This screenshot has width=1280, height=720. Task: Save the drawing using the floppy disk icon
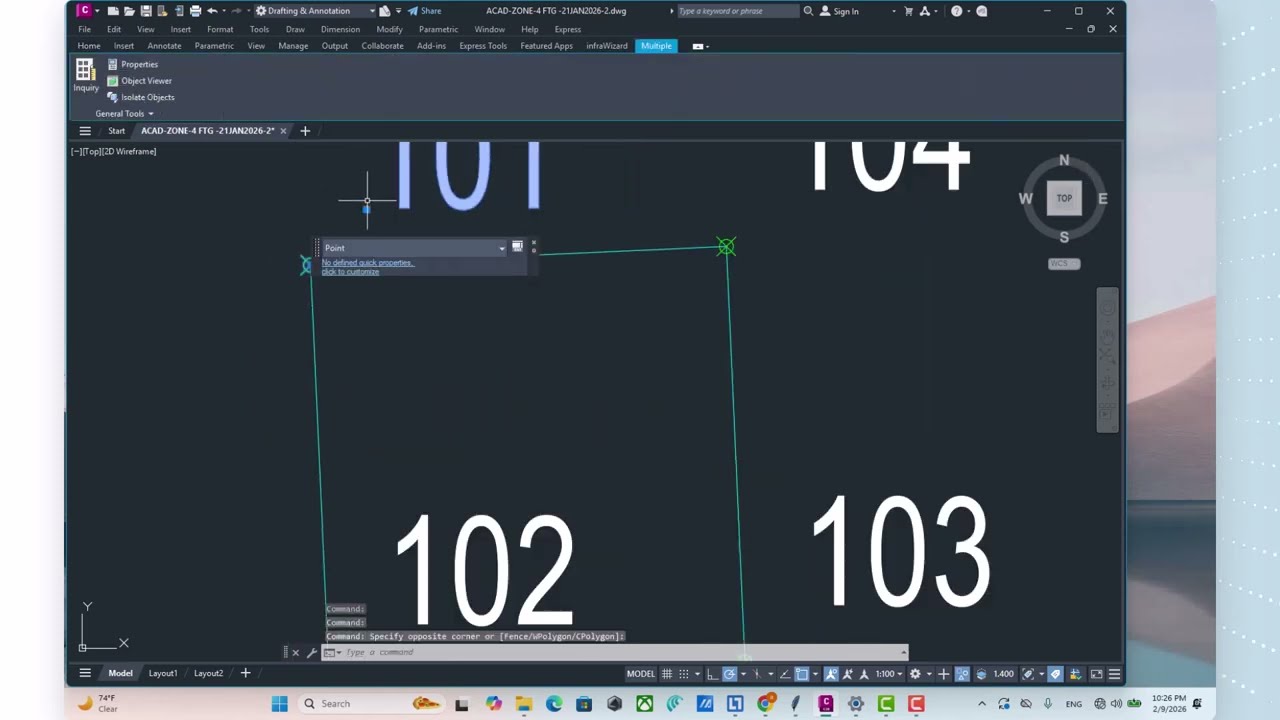click(146, 11)
